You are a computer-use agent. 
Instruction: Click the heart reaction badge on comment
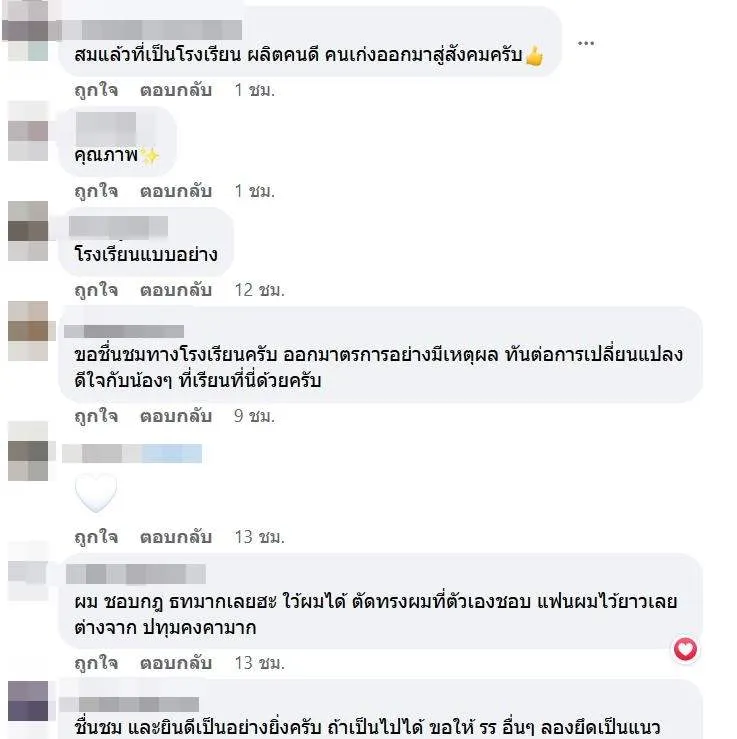point(685,649)
